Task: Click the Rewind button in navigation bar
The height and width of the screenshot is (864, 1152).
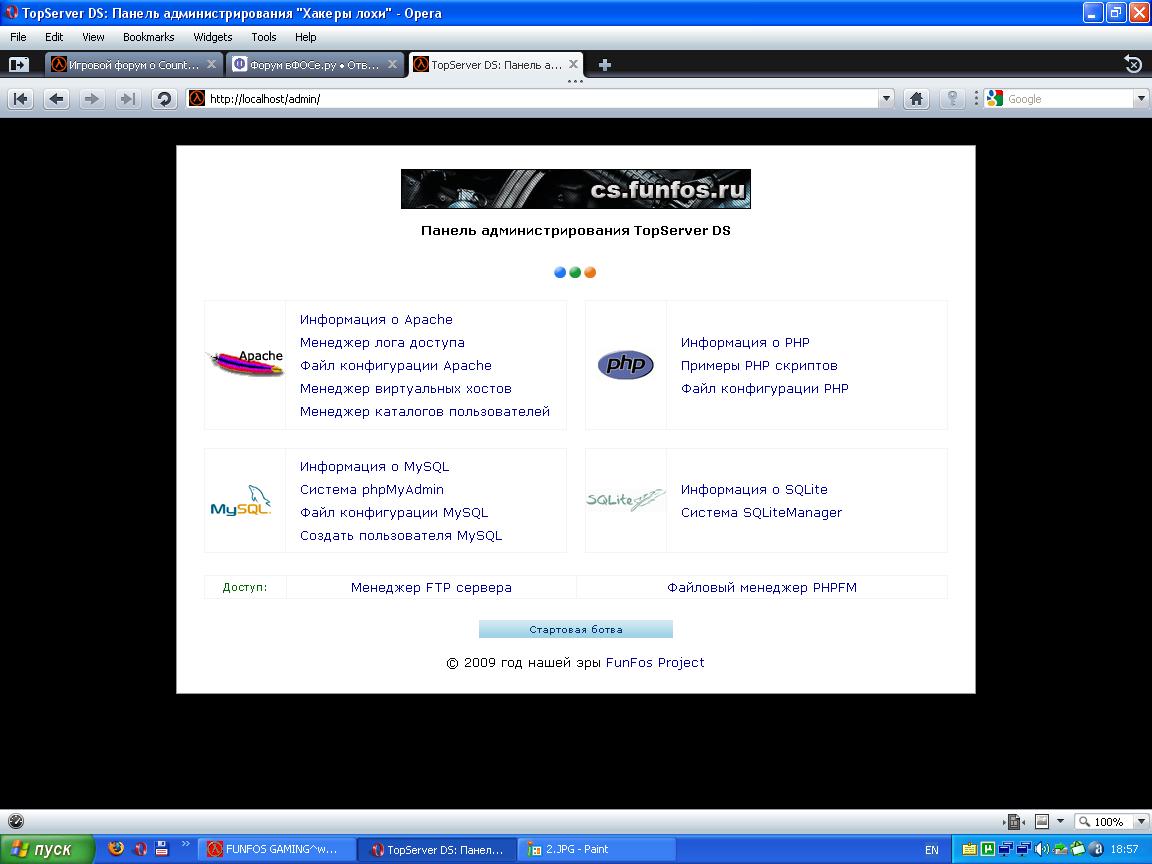Action: click(21, 99)
